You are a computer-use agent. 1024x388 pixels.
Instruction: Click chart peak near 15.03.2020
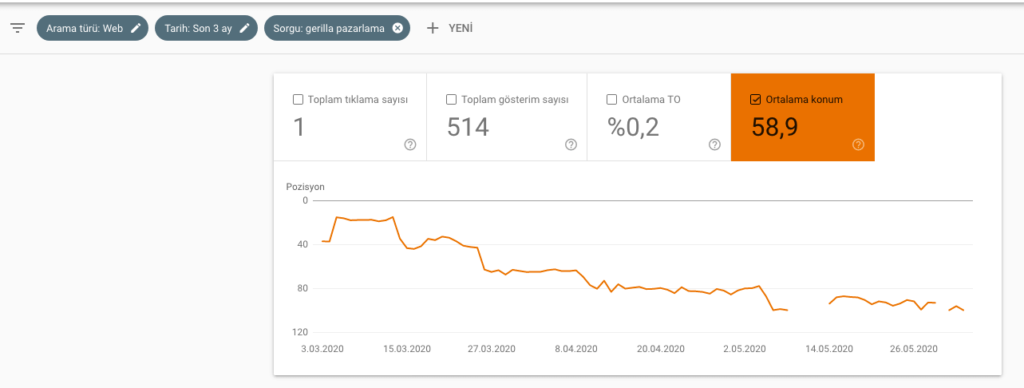tap(393, 217)
